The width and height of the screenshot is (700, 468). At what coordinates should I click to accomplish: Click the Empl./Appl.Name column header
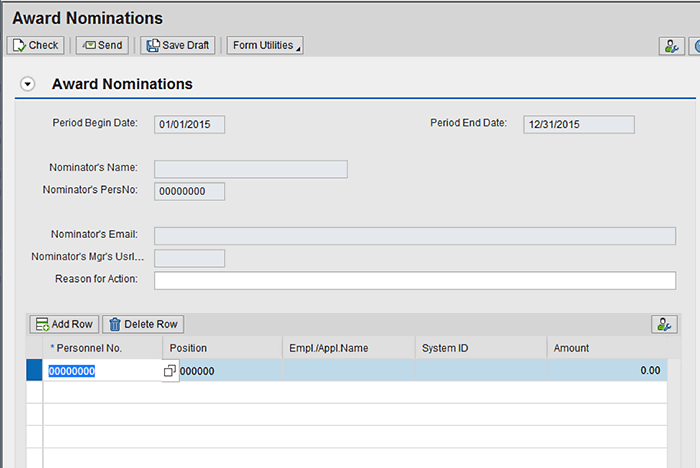coord(348,348)
